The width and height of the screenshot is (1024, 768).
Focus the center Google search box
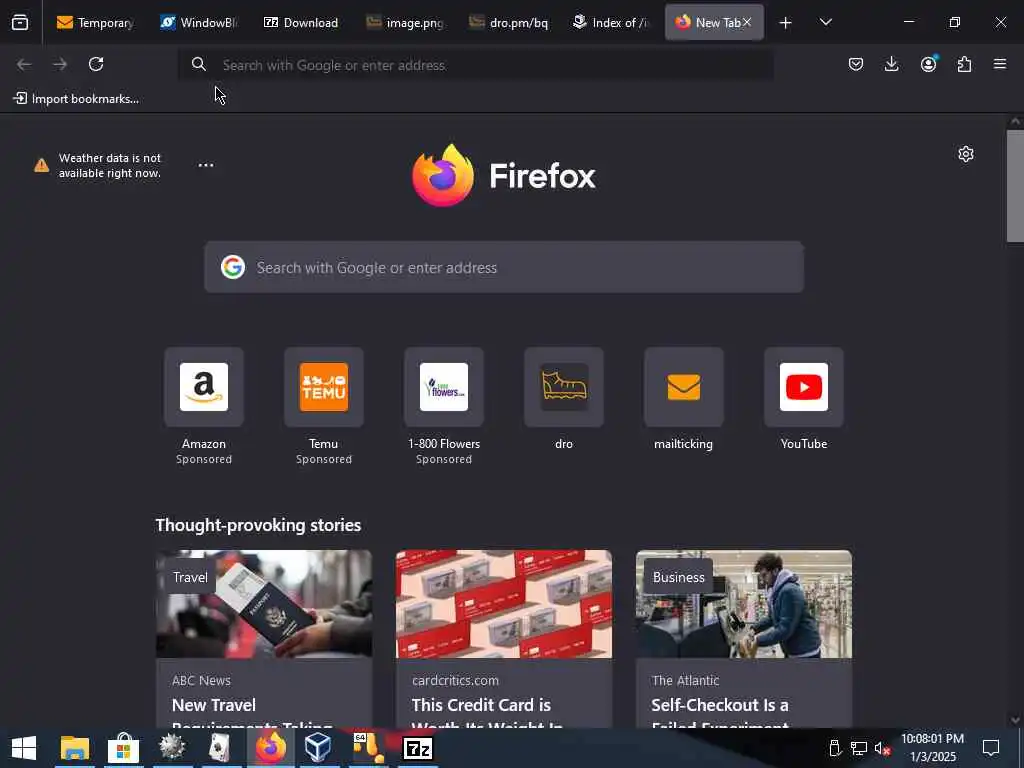(x=504, y=267)
